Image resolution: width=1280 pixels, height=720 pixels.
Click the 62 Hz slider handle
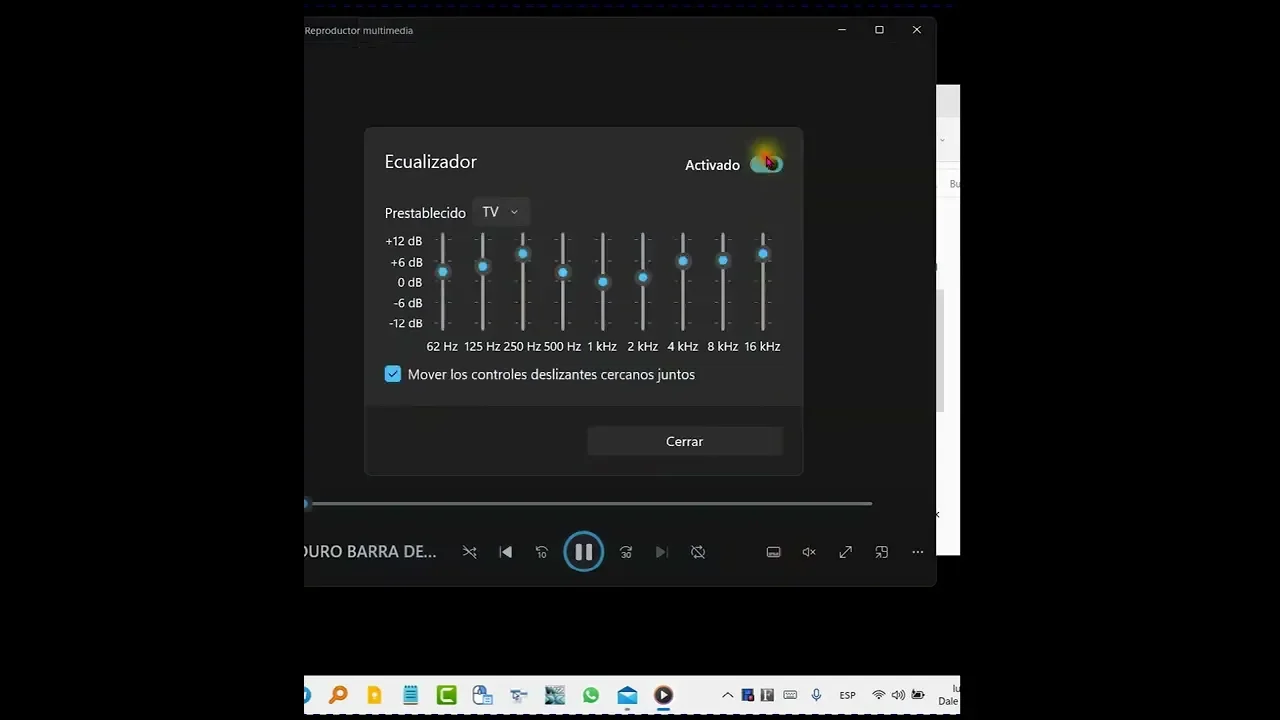coord(443,272)
